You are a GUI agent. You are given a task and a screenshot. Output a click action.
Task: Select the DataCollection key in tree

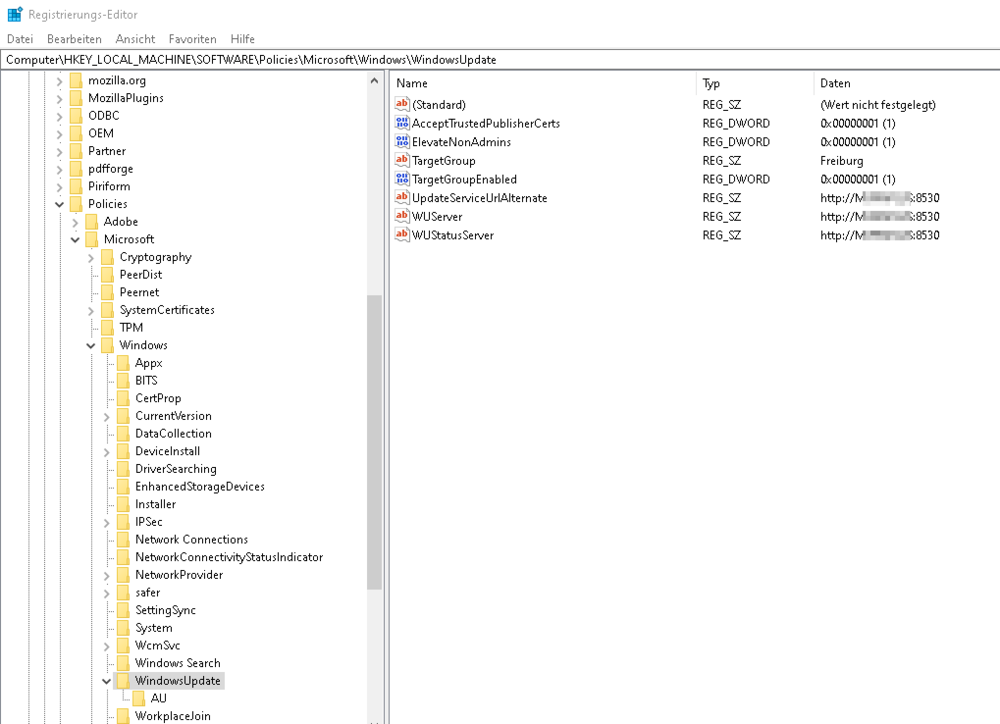(173, 434)
